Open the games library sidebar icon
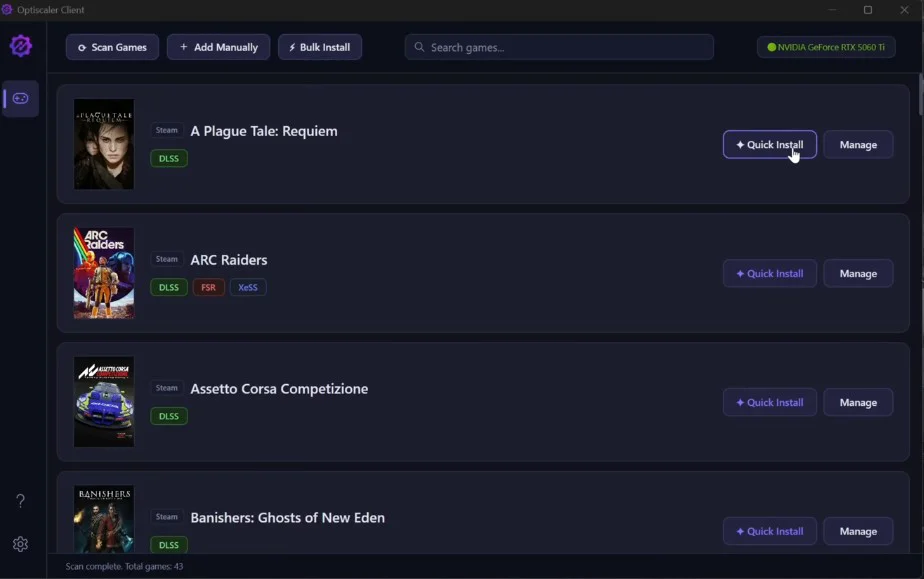This screenshot has height=579, width=924. [21, 98]
